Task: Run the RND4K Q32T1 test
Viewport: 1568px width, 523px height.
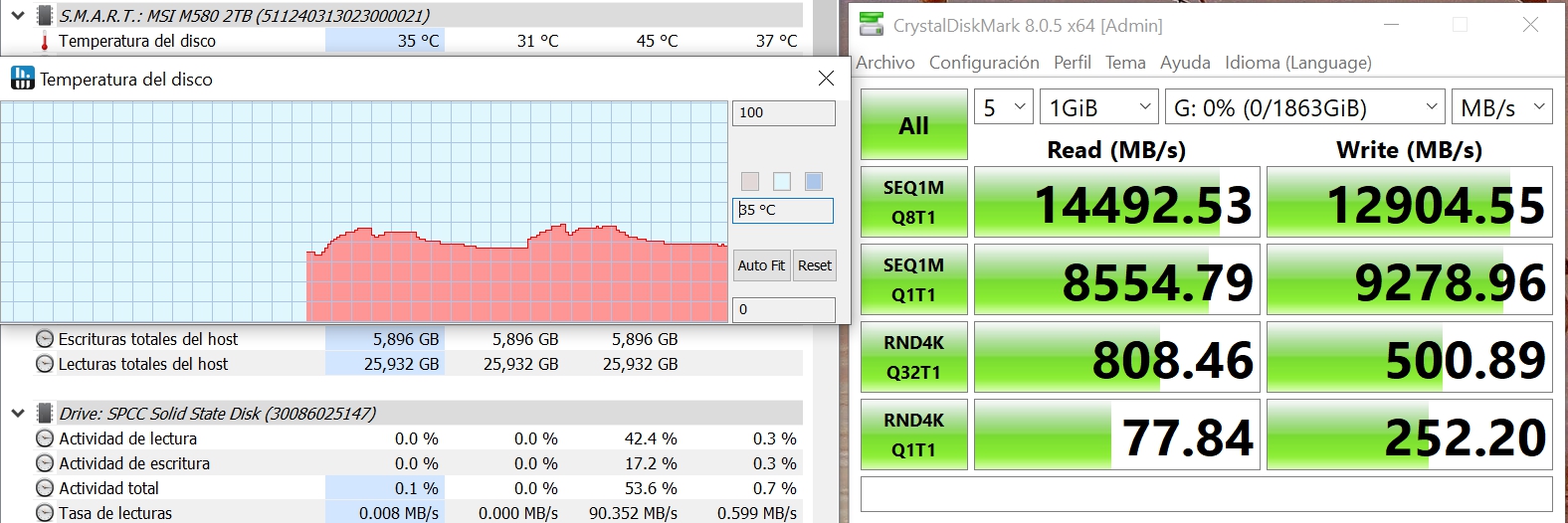Action: click(x=913, y=357)
